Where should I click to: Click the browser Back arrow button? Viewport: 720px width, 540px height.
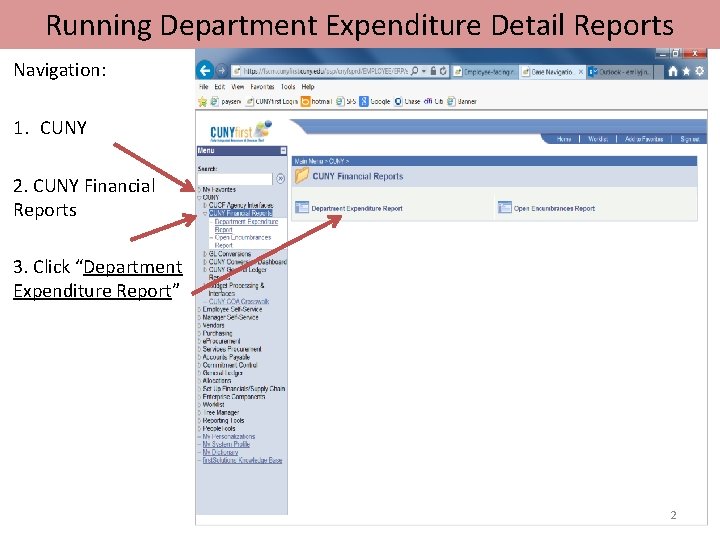coord(205,71)
